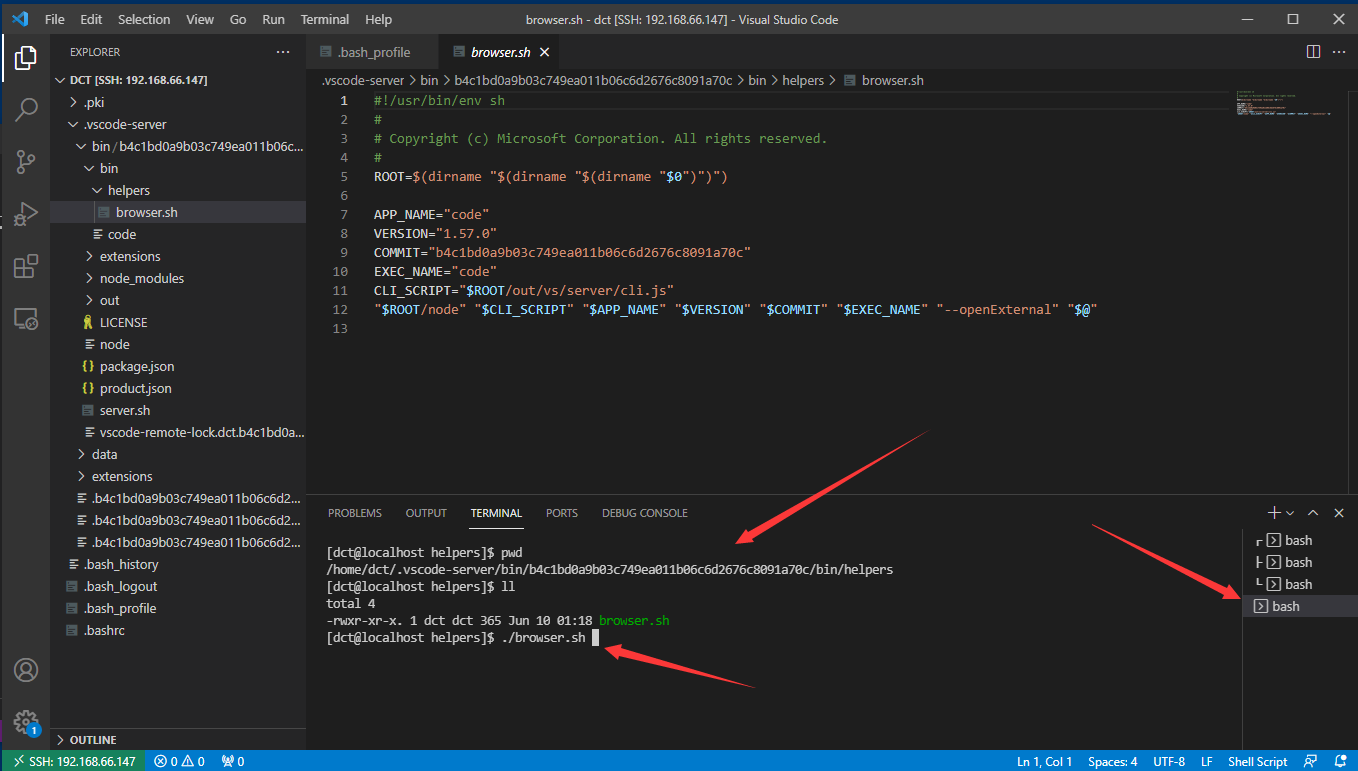
Task: Open the Run menu
Action: [273, 19]
